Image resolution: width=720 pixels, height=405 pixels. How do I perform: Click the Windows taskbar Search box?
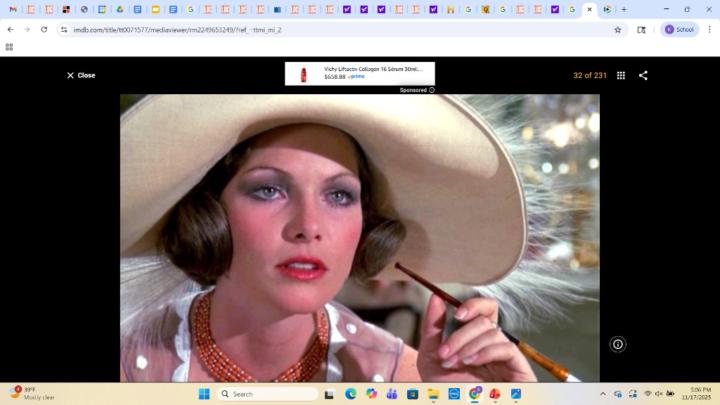coord(267,394)
